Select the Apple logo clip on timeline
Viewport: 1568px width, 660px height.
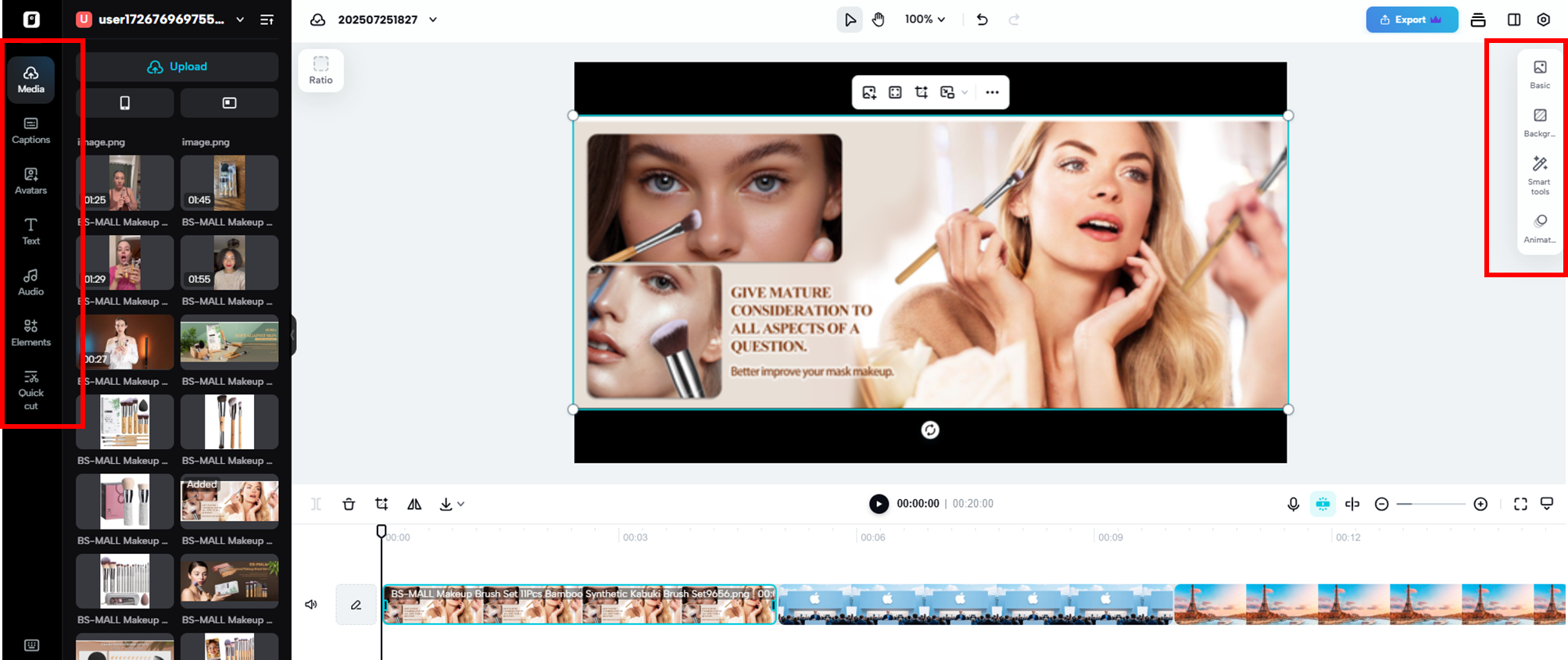pos(976,605)
